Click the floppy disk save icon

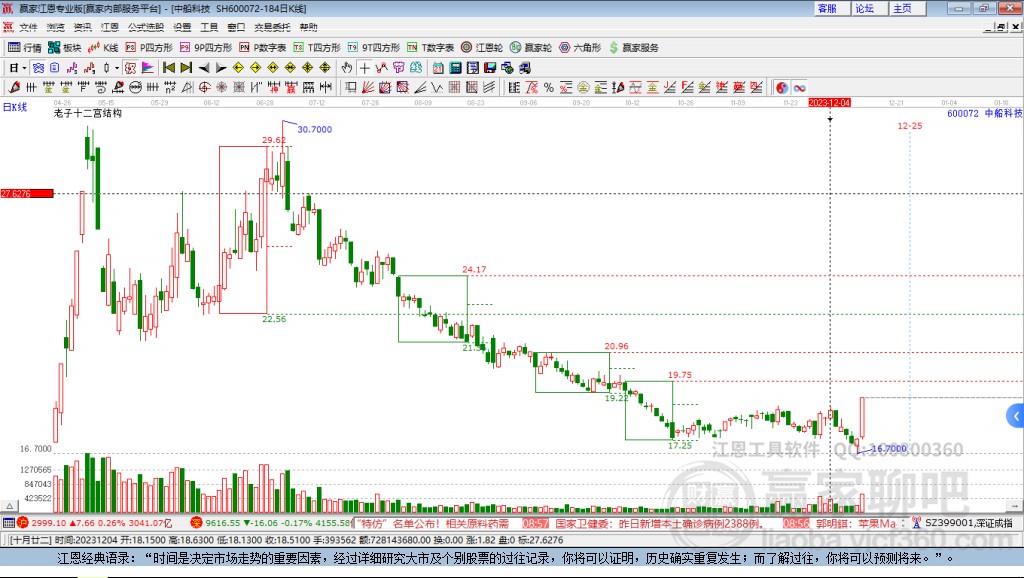(490, 68)
